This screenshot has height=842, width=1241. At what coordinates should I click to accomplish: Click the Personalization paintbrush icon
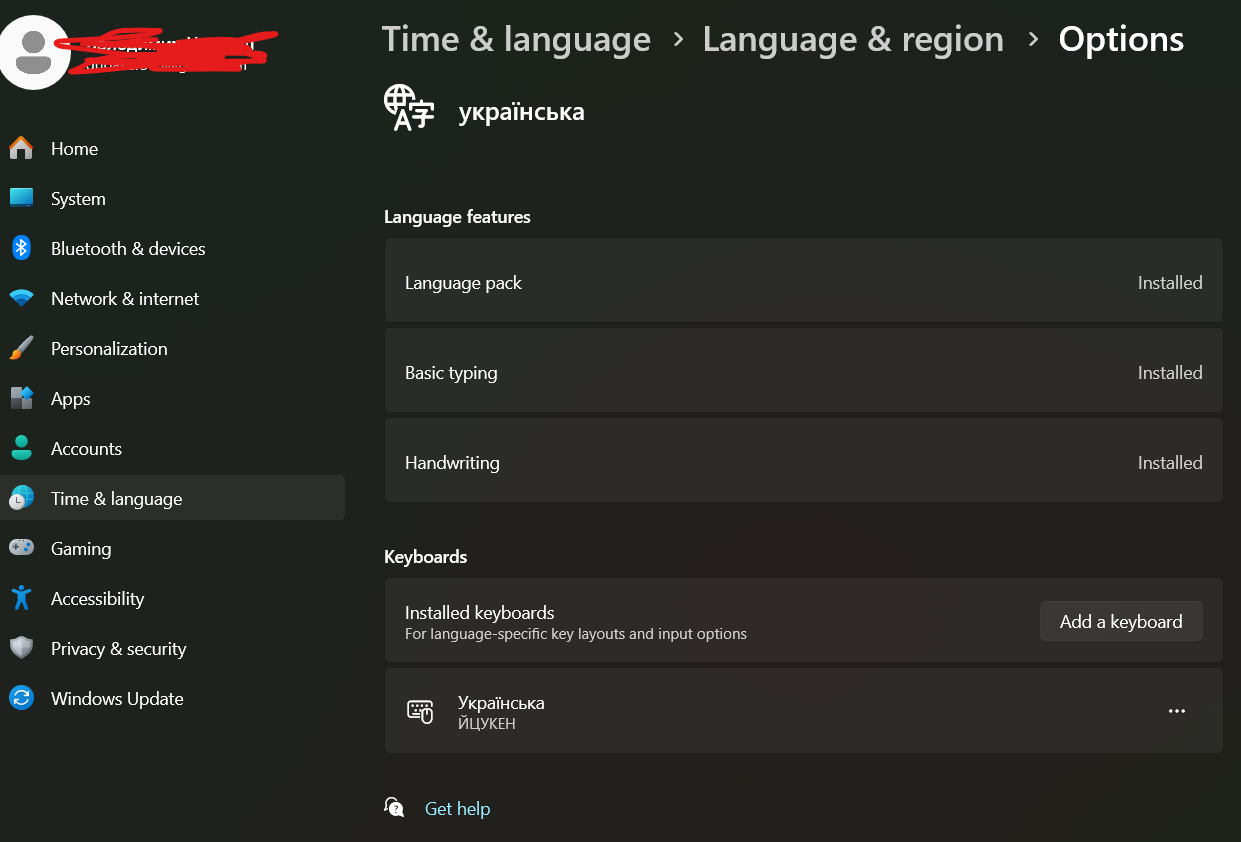pyautogui.click(x=21, y=348)
